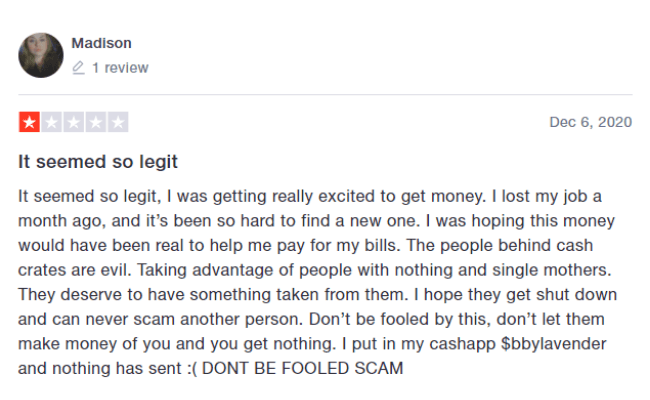Select the second grey rating star
This screenshot has height=400, width=650.
click(x=52, y=122)
